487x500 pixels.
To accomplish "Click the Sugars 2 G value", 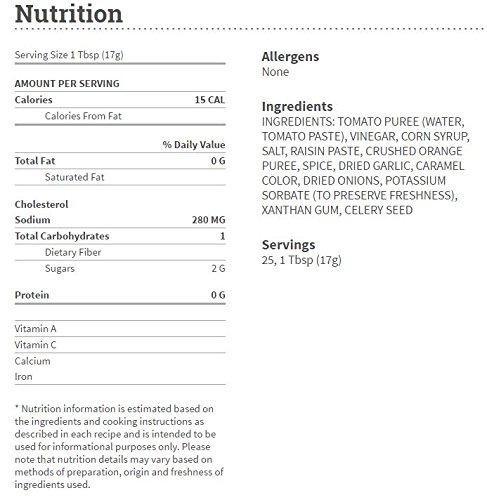I will coord(218,268).
